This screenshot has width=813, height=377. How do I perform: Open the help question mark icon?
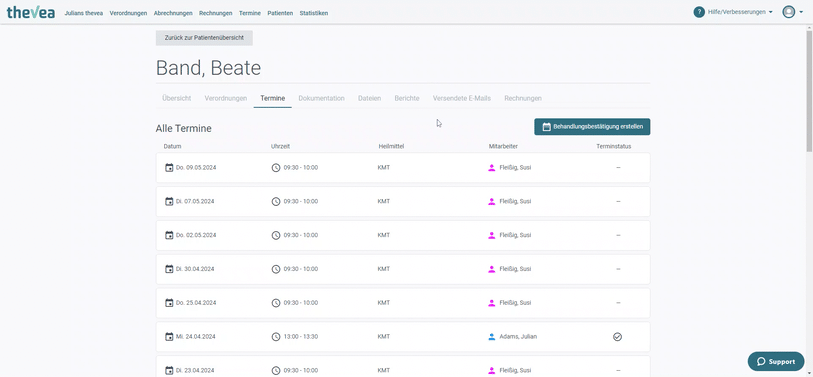point(699,12)
